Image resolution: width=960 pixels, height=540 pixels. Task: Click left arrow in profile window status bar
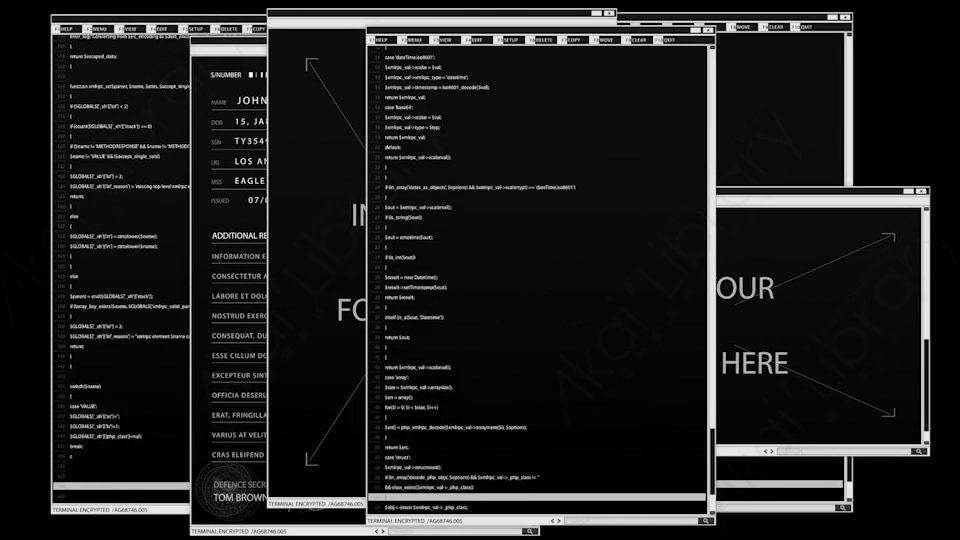(x=377, y=531)
